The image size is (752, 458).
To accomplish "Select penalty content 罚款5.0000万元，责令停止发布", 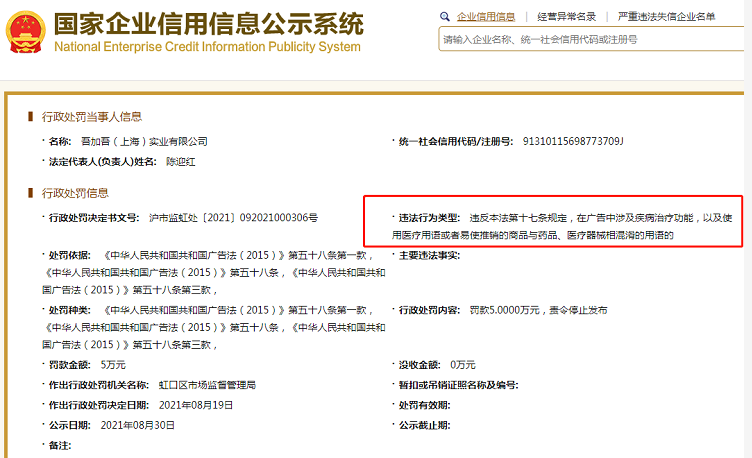I will click(538, 310).
